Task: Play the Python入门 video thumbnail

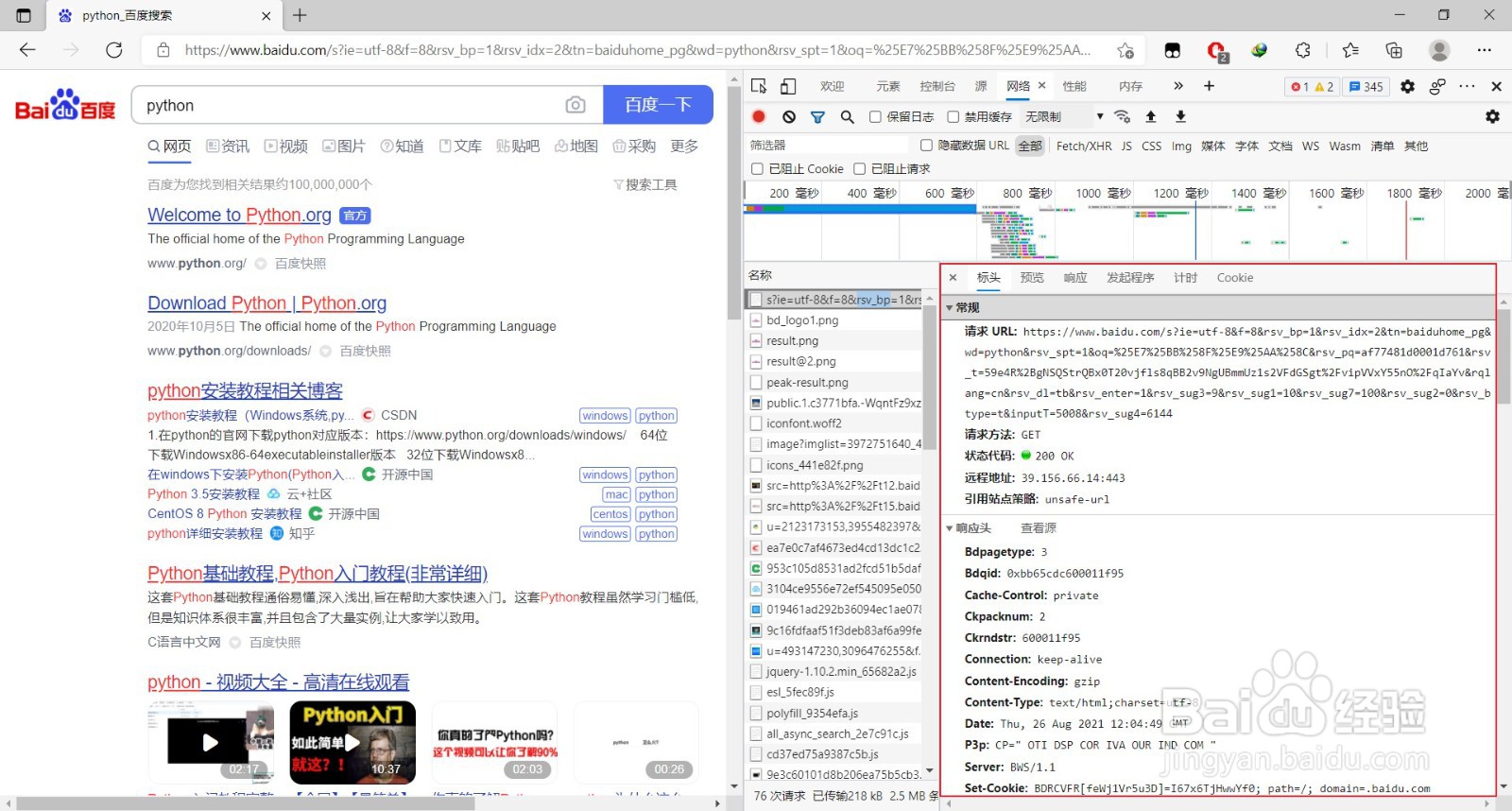Action: click(352, 742)
